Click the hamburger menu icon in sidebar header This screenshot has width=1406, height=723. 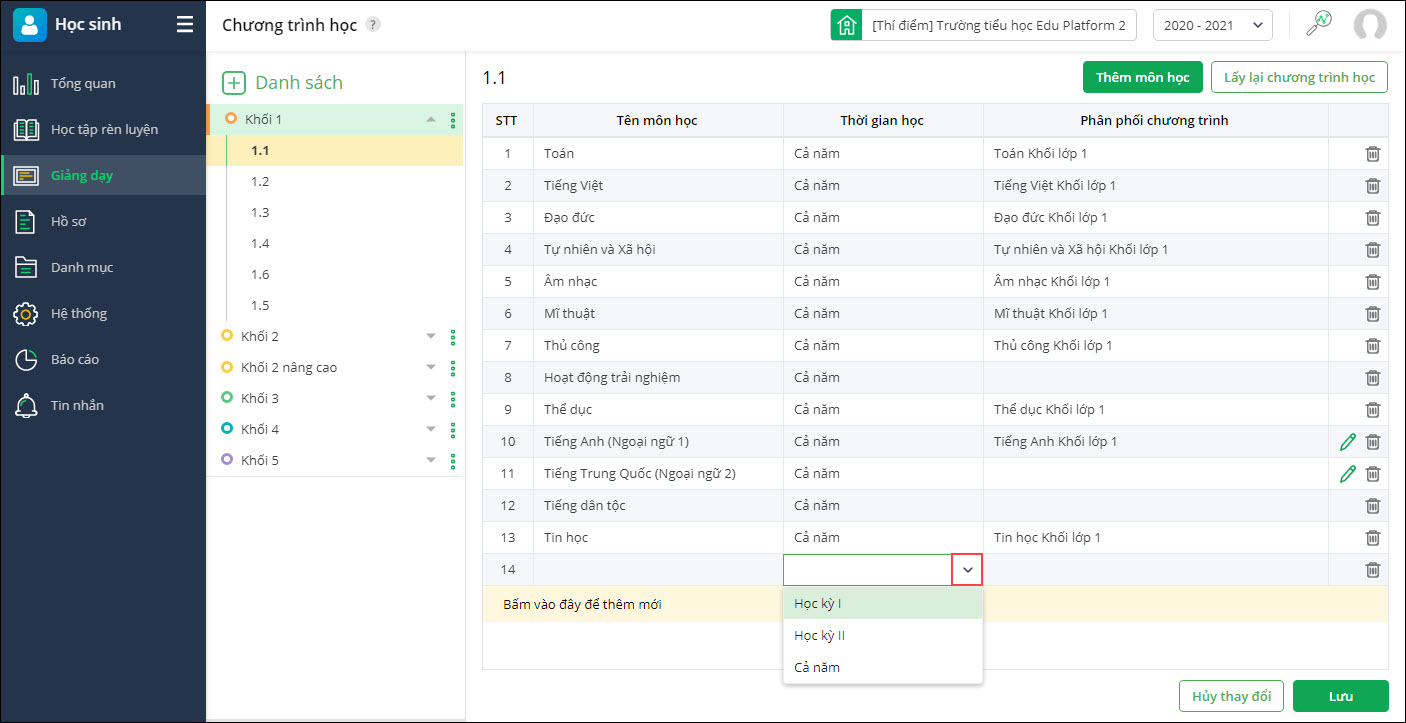185,25
